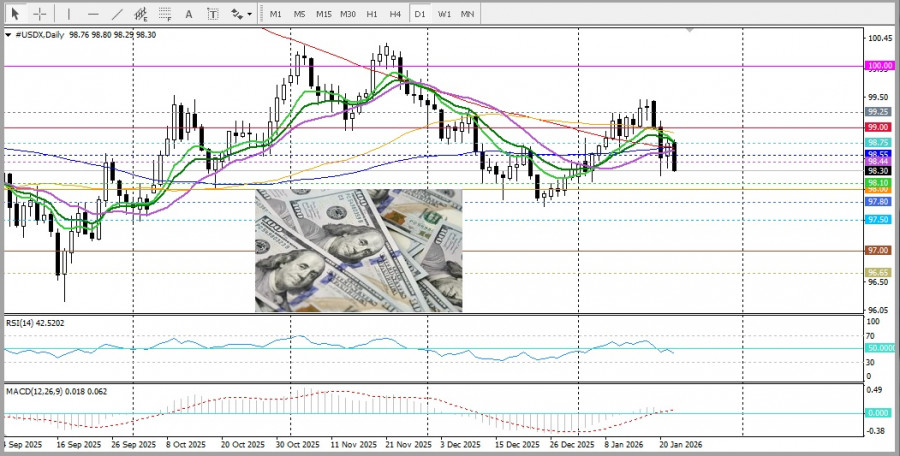Click the 100.45 price scale value
This screenshot has width=900, height=456.
[x=879, y=39]
